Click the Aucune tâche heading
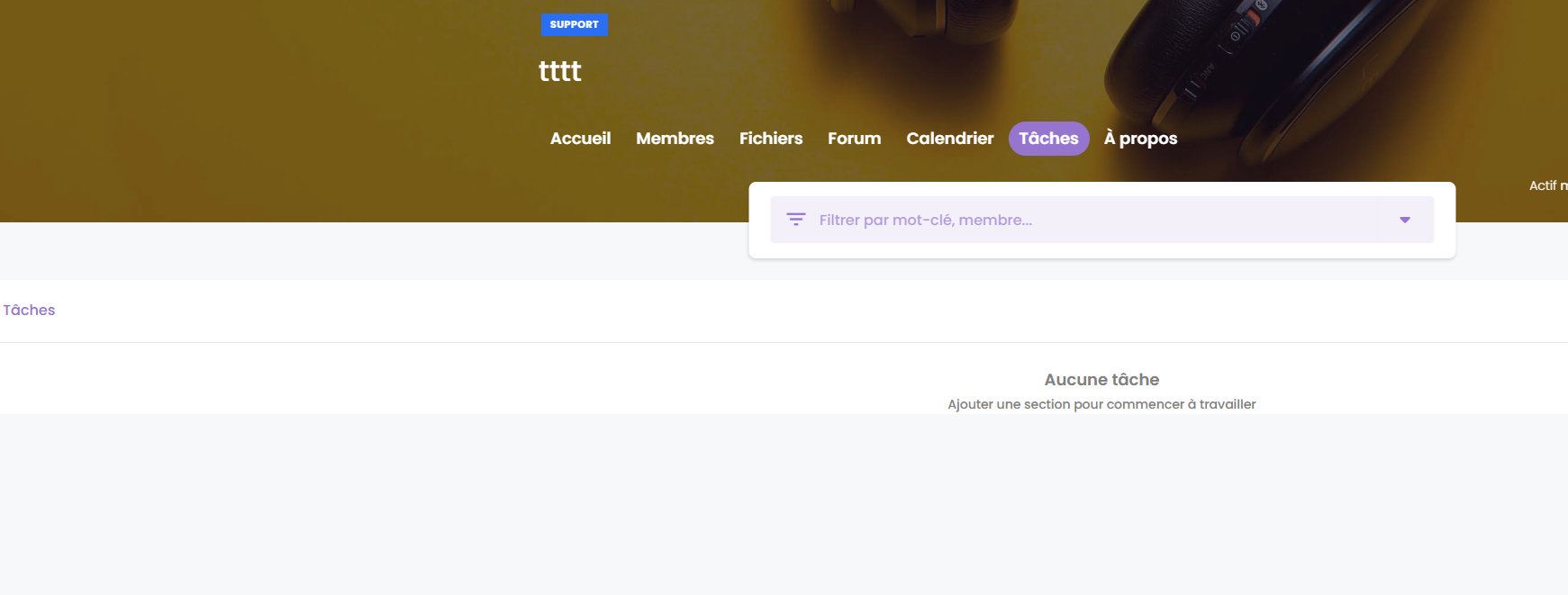The image size is (1568, 595). tap(1101, 380)
